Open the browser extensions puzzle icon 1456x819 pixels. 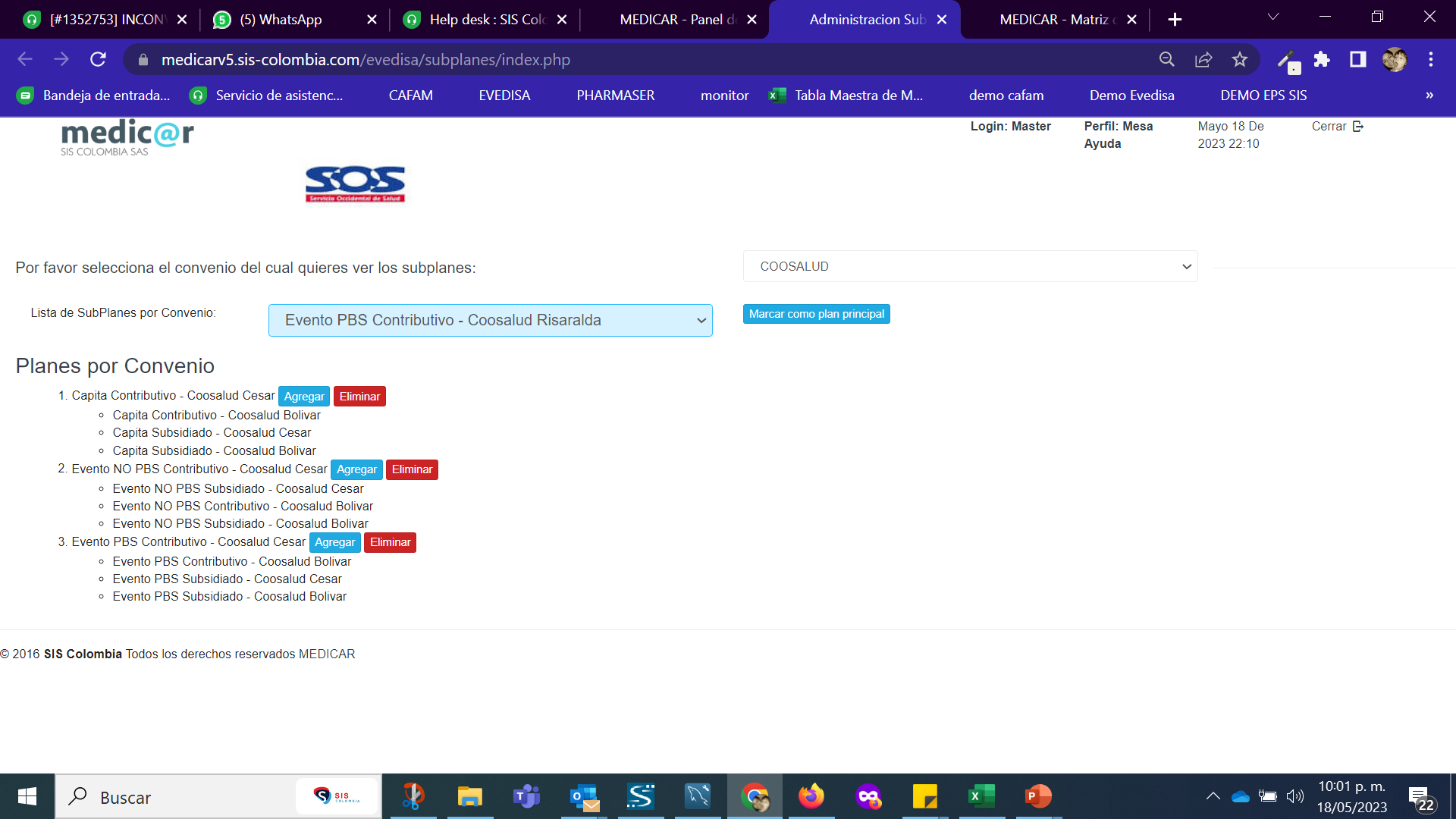(x=1322, y=59)
